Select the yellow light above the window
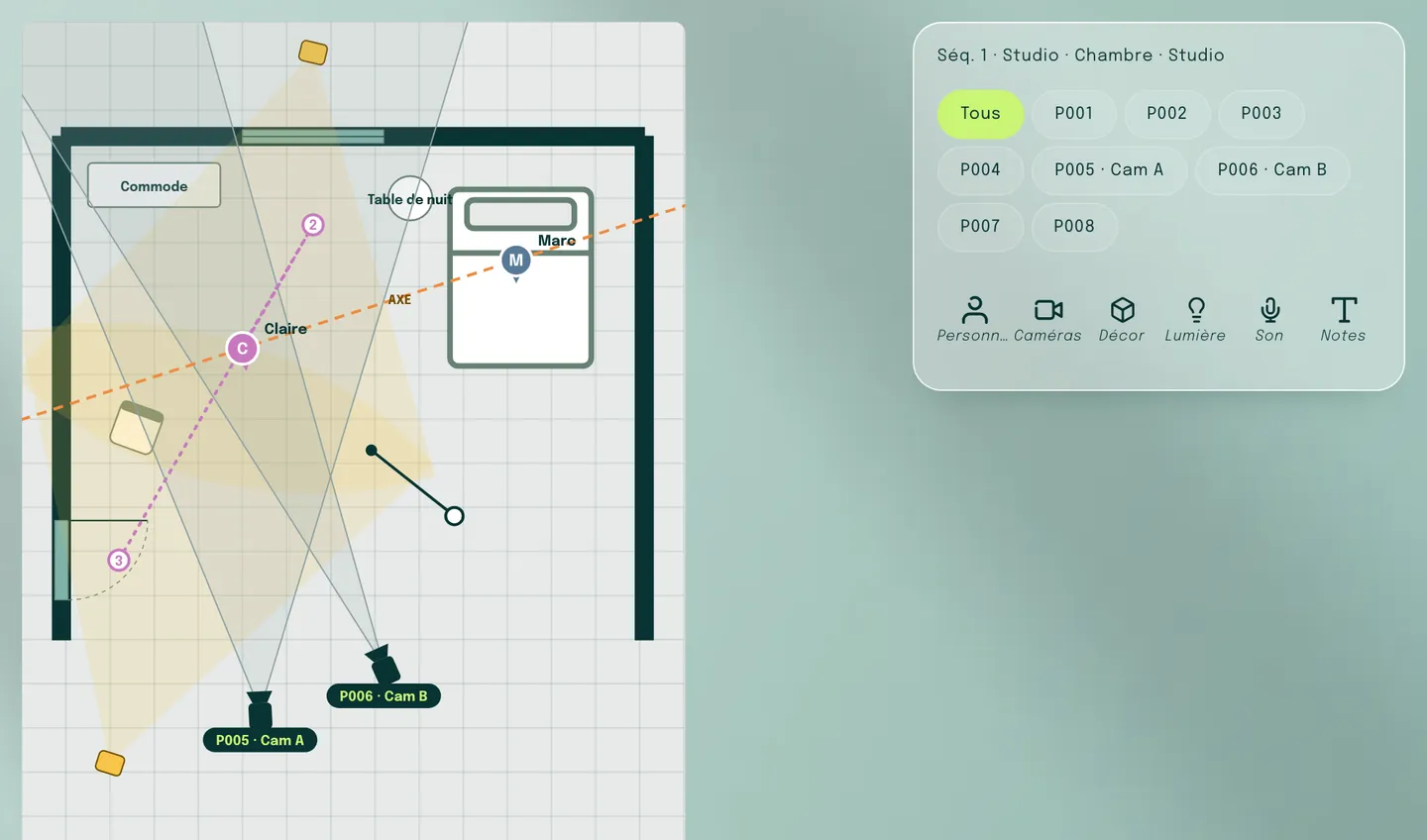The image size is (1427, 840). [x=313, y=52]
